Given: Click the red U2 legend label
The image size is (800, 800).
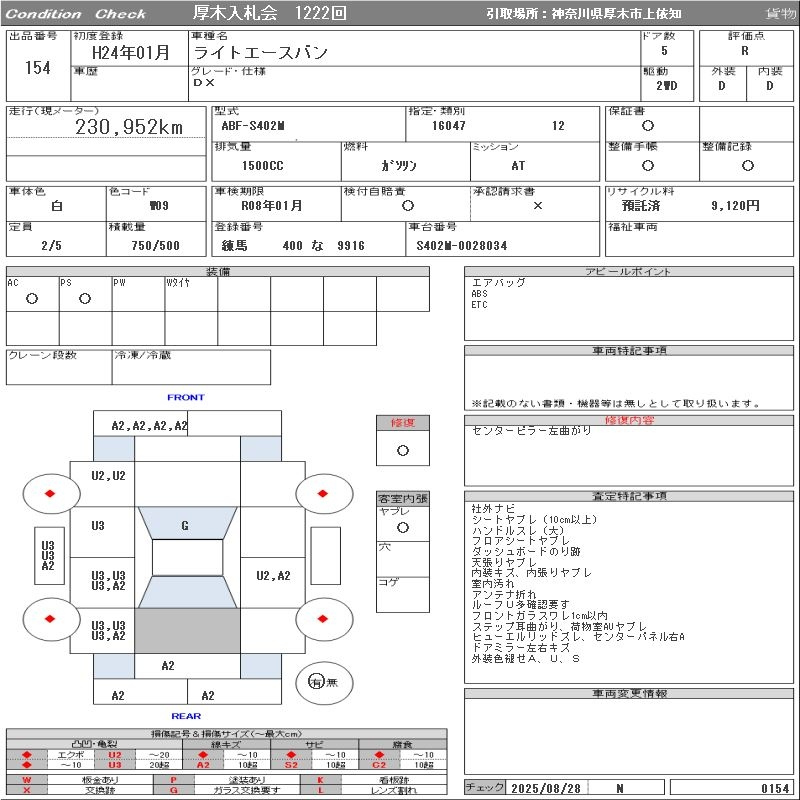Looking at the screenshot, I should tap(115, 755).
